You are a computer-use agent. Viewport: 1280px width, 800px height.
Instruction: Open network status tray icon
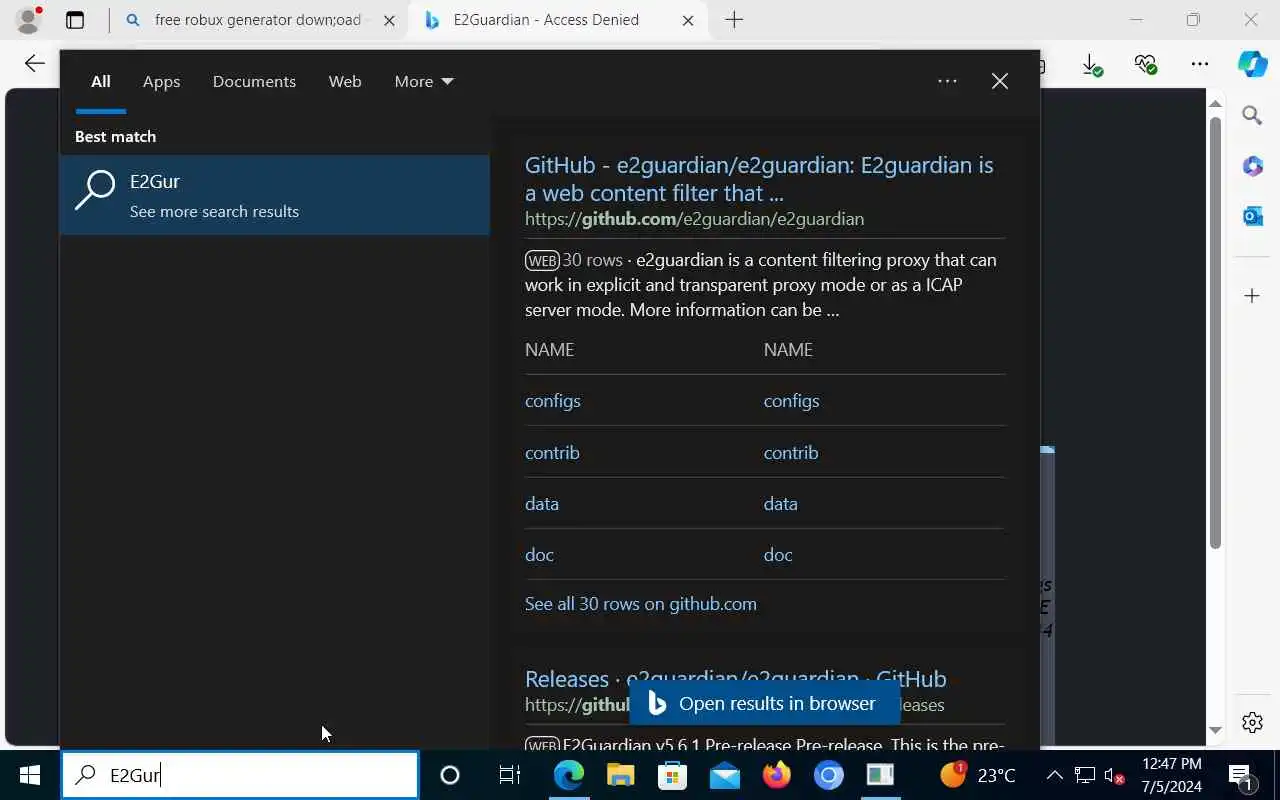pyautogui.click(x=1085, y=775)
